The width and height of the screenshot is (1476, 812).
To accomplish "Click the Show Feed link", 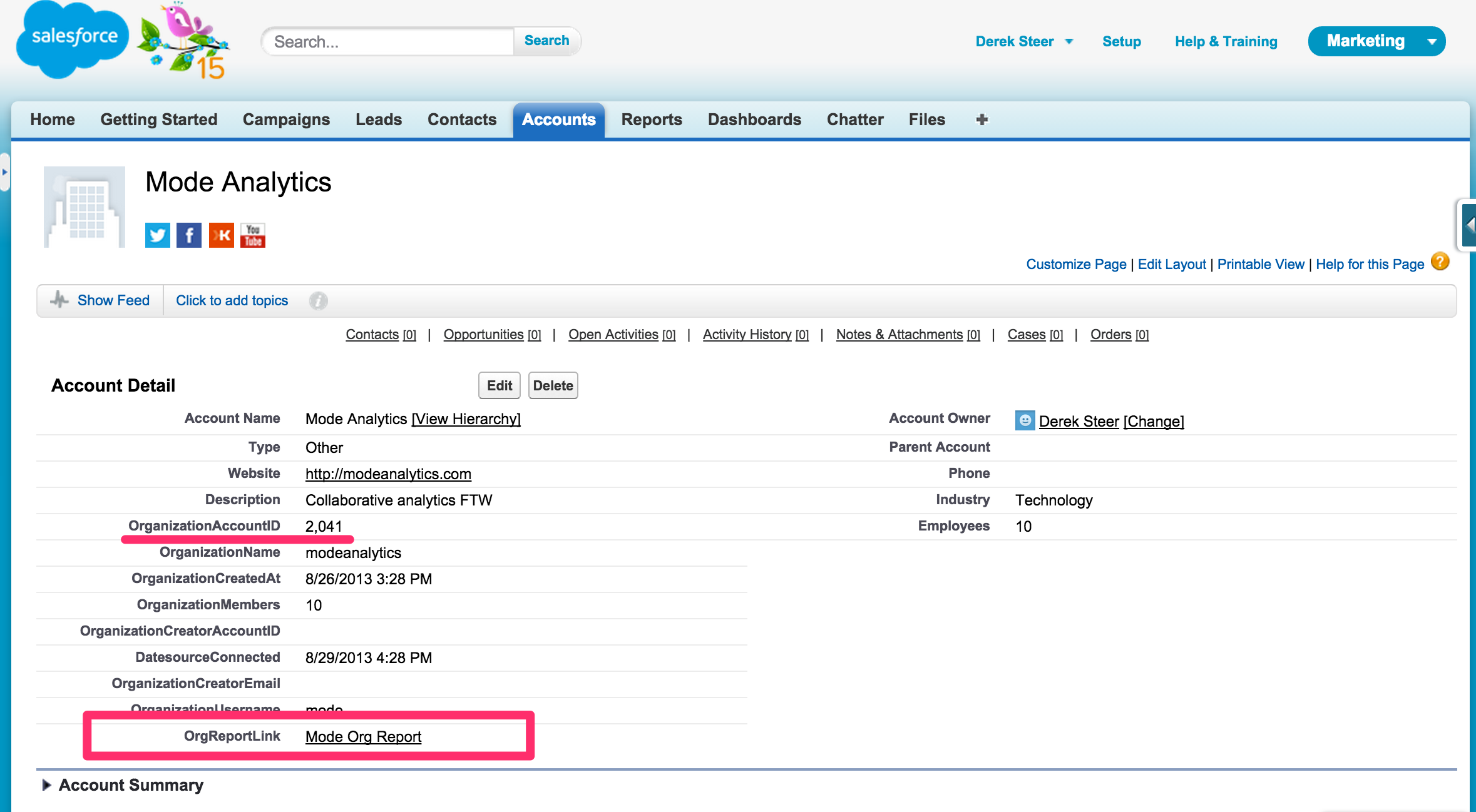I will tap(113, 300).
